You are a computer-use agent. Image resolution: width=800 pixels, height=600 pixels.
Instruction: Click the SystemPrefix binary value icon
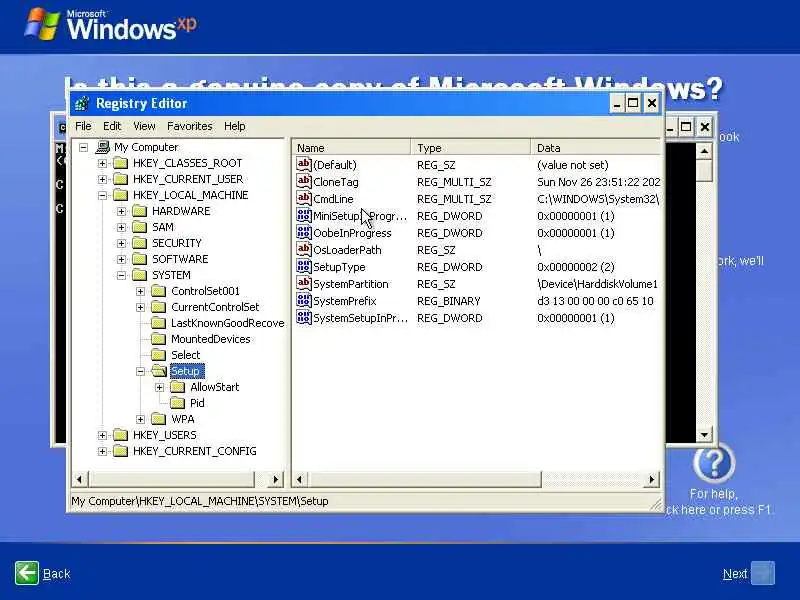point(304,300)
